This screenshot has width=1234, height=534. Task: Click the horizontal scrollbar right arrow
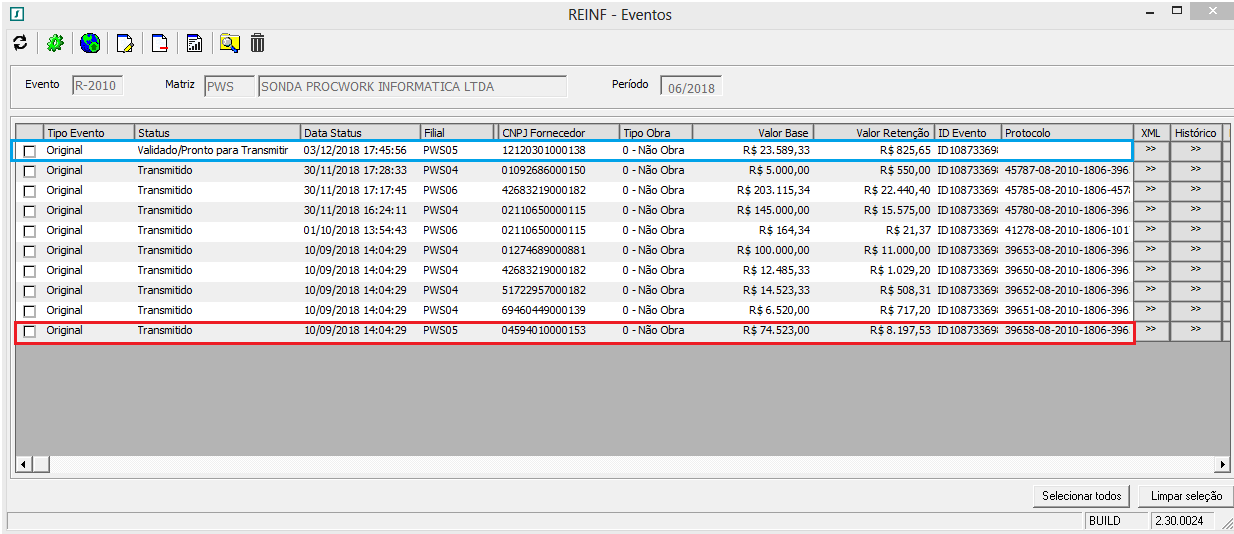1221,464
